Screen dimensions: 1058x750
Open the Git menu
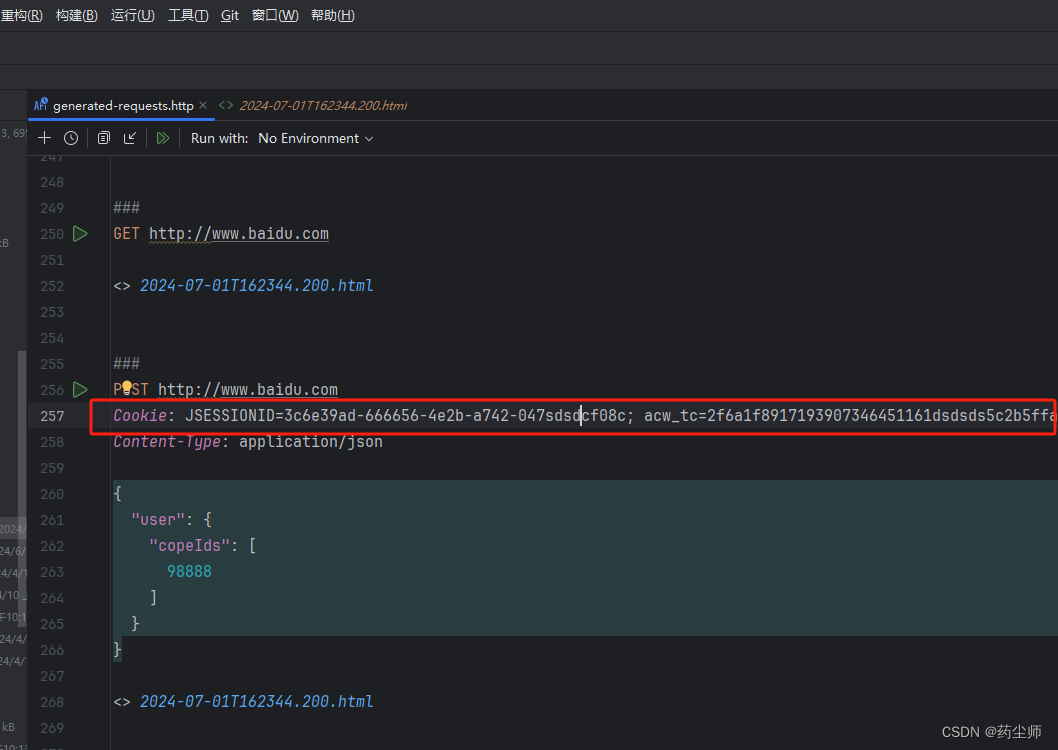pos(229,14)
